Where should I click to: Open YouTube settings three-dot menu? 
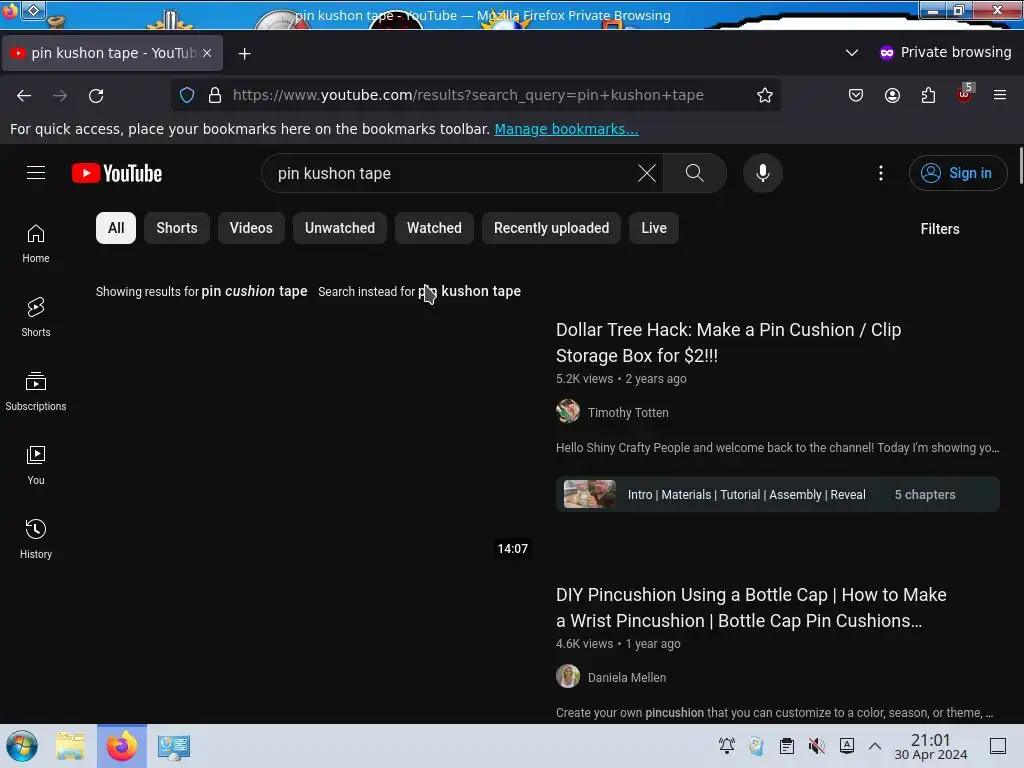880,173
